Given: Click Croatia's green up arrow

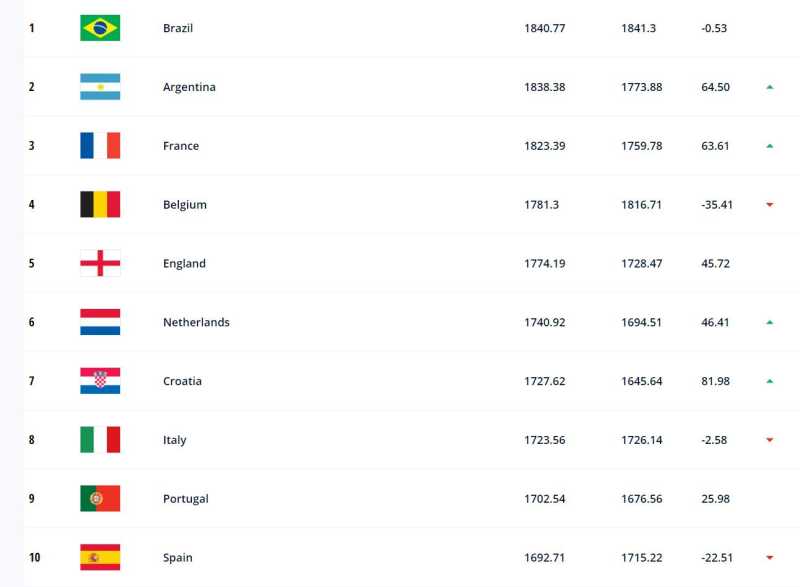Looking at the screenshot, I should 769,381.
